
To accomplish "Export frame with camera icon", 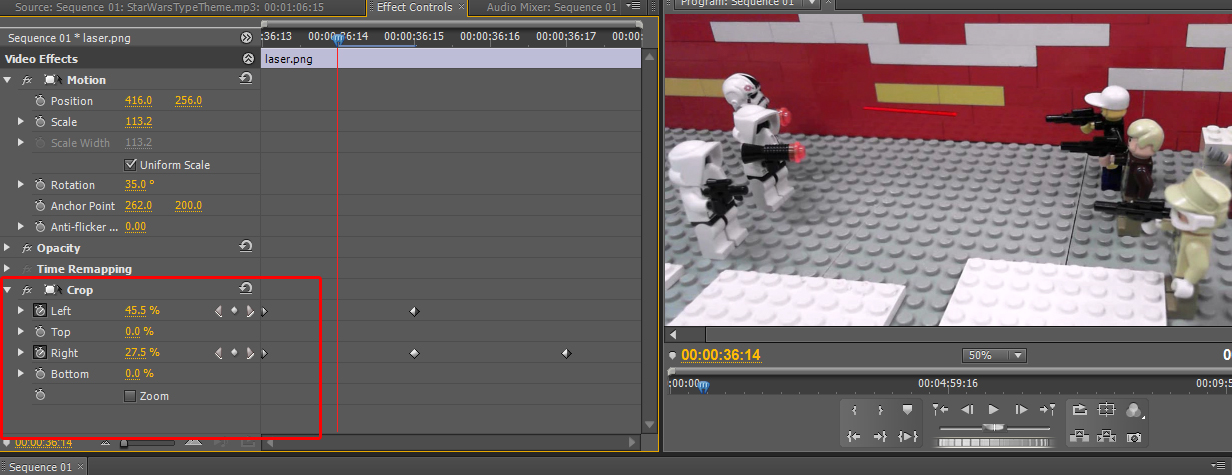I will coord(1134,436).
